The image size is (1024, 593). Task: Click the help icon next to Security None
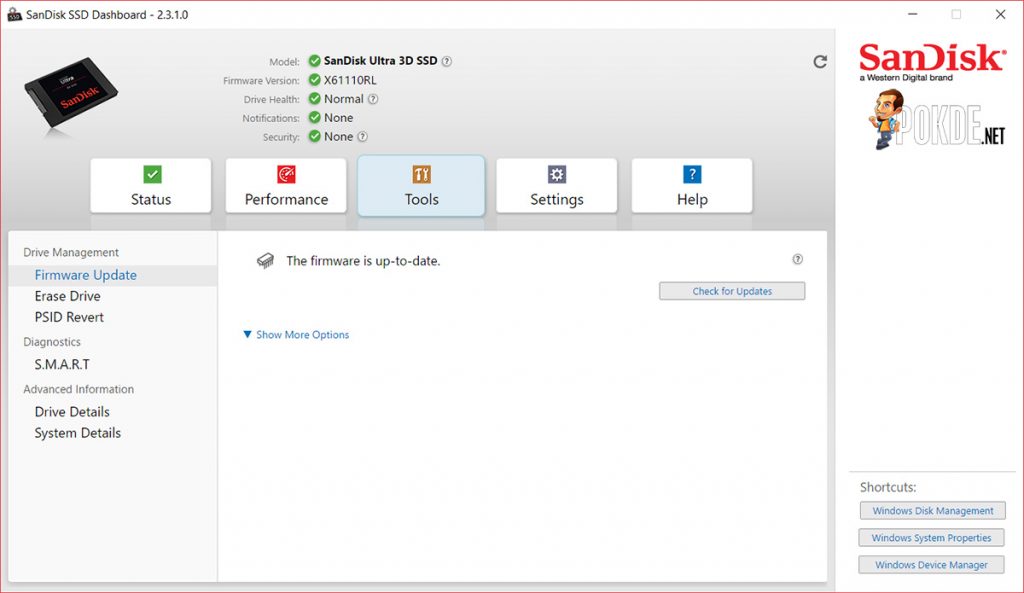coord(362,136)
